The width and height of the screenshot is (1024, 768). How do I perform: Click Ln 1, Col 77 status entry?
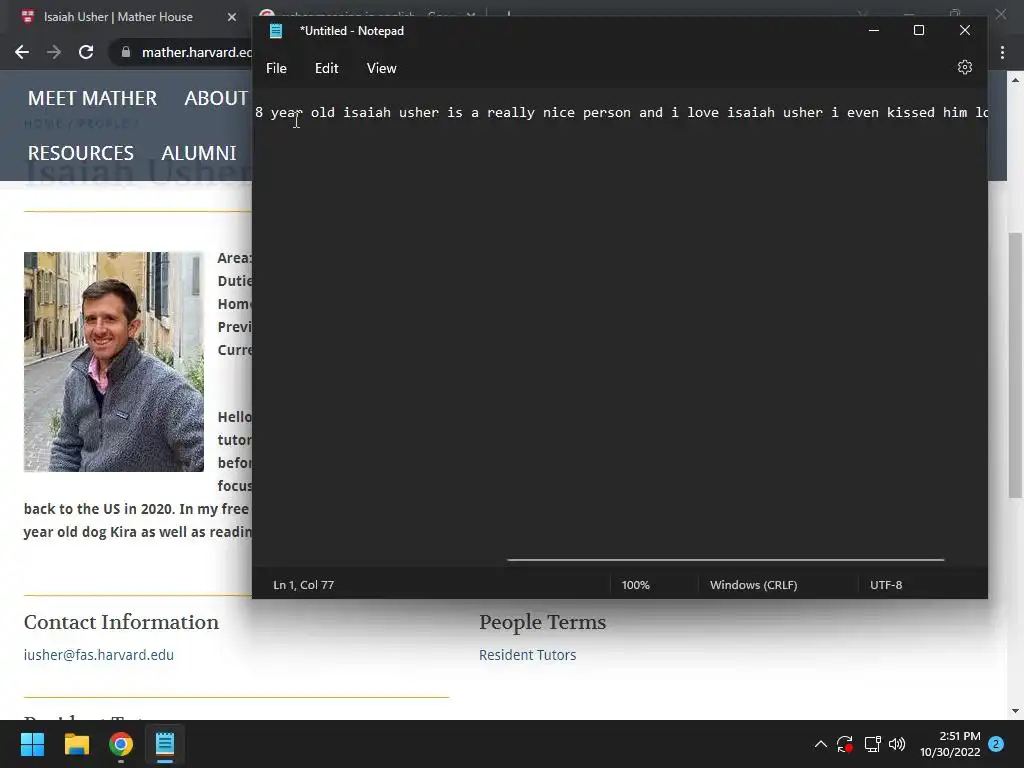(304, 585)
